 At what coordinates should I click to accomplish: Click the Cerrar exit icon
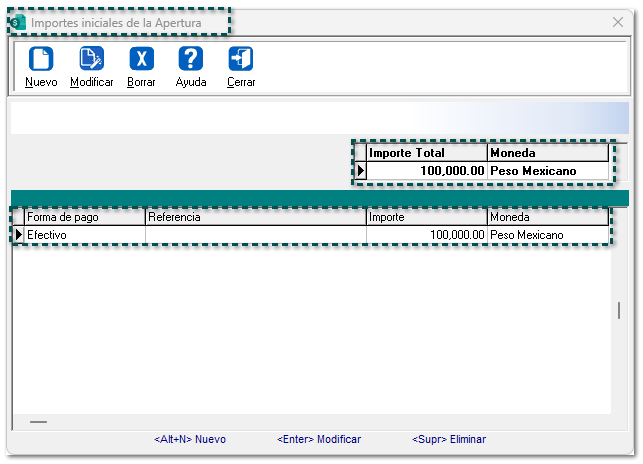(241, 60)
